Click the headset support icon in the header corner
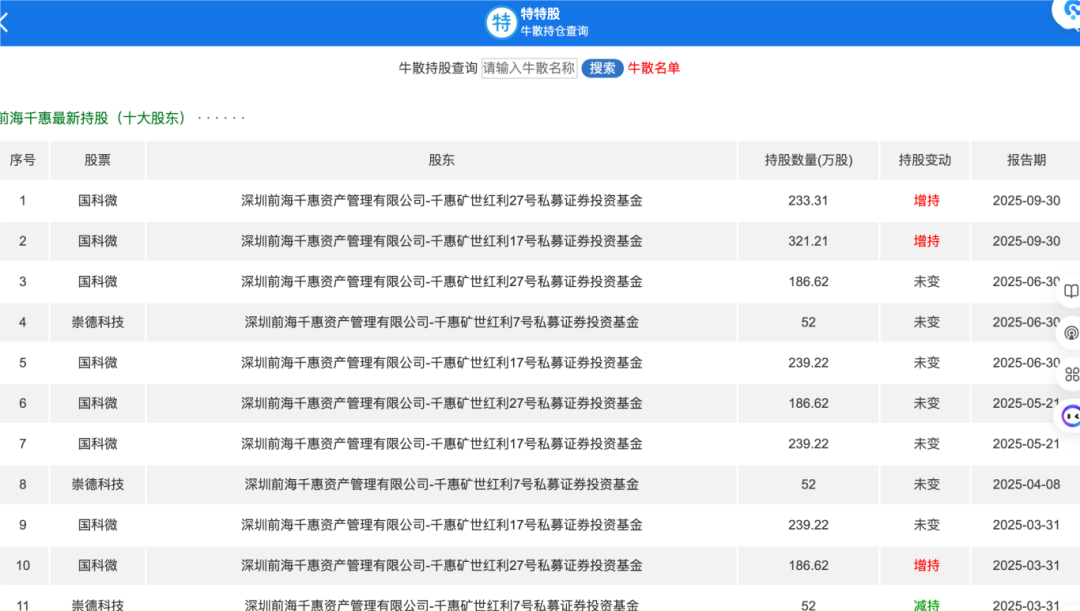1080x611 pixels. click(1070, 12)
